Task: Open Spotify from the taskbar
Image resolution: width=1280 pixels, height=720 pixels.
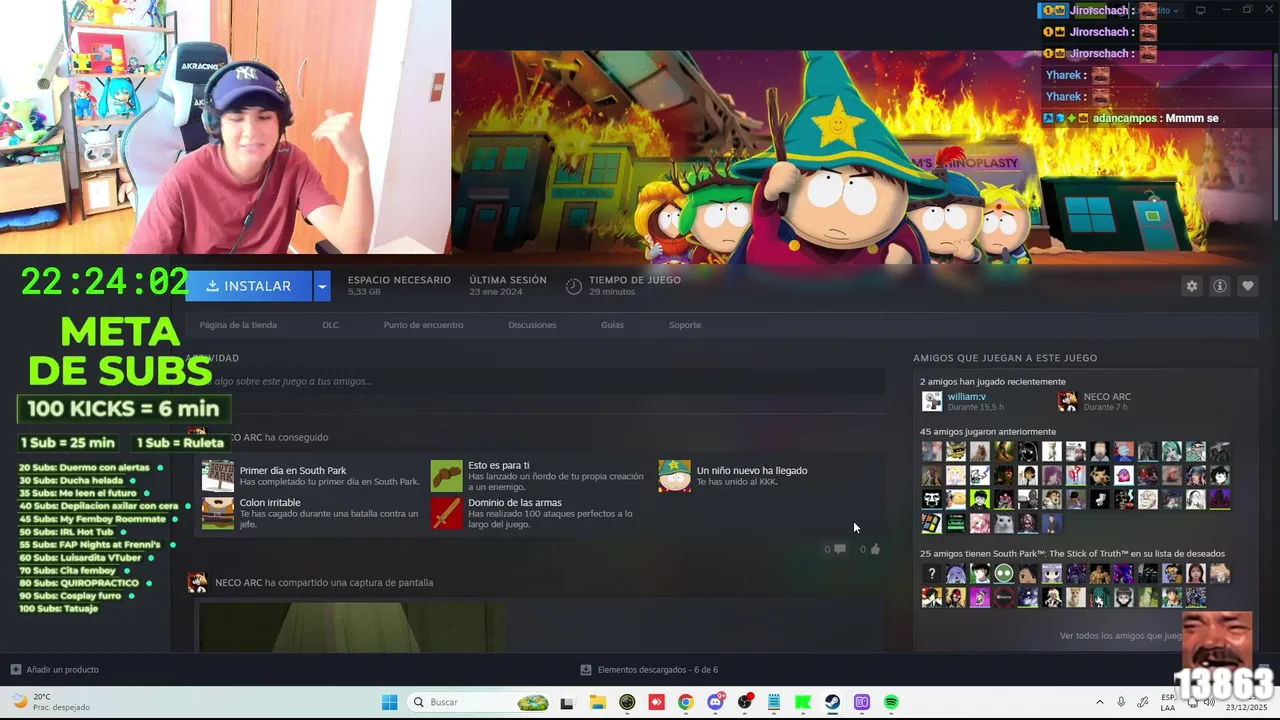Action: [x=891, y=702]
